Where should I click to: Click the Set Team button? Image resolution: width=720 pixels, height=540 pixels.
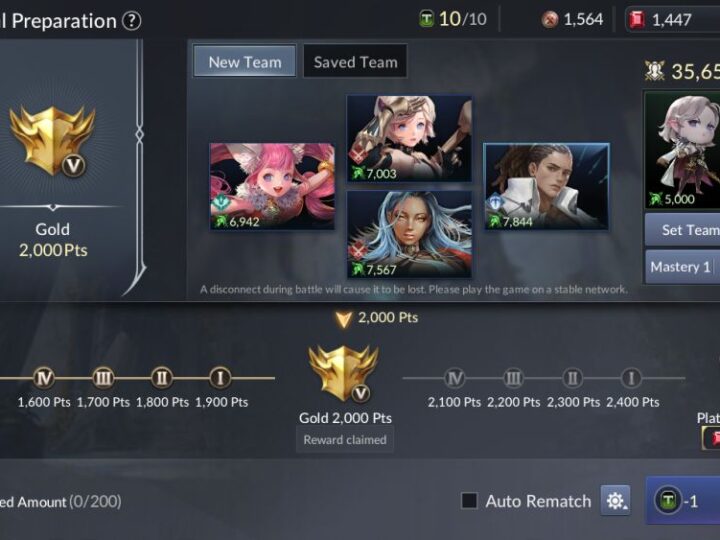pos(683,230)
